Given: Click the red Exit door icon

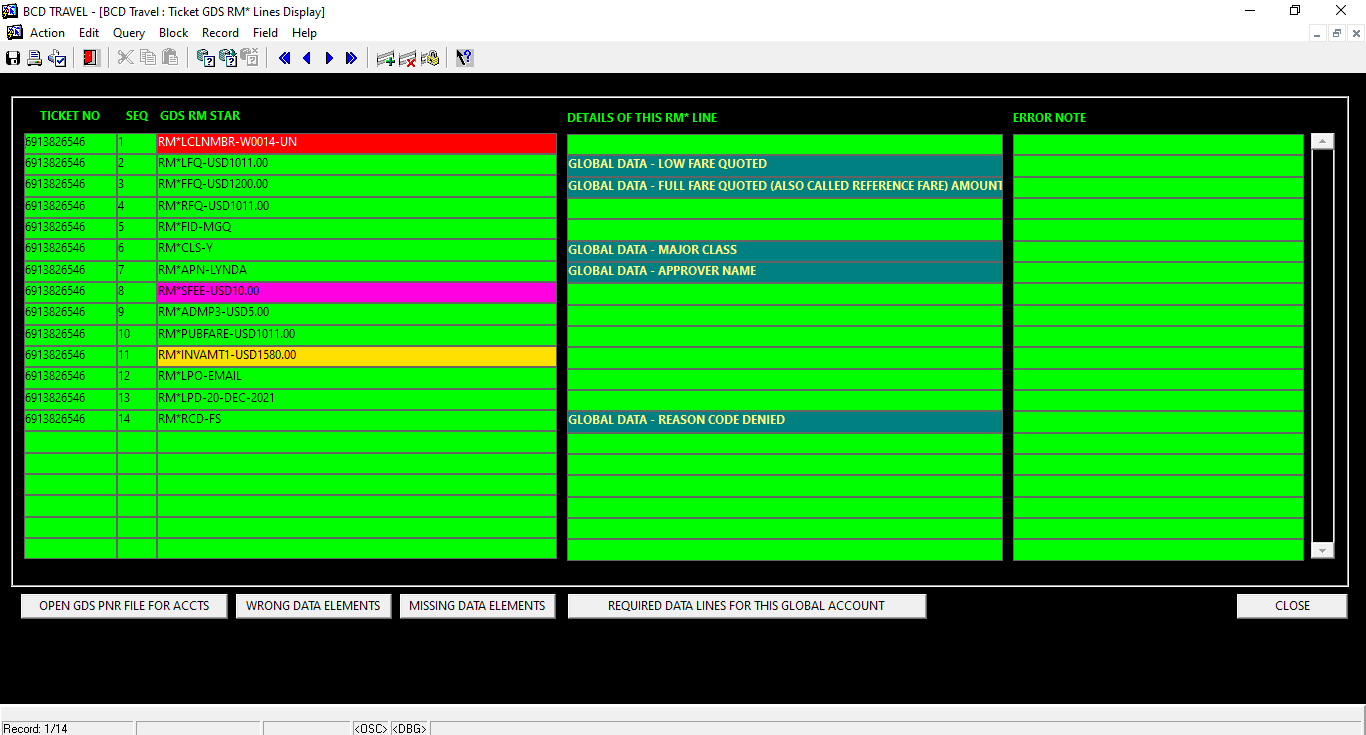Looking at the screenshot, I should point(91,58).
